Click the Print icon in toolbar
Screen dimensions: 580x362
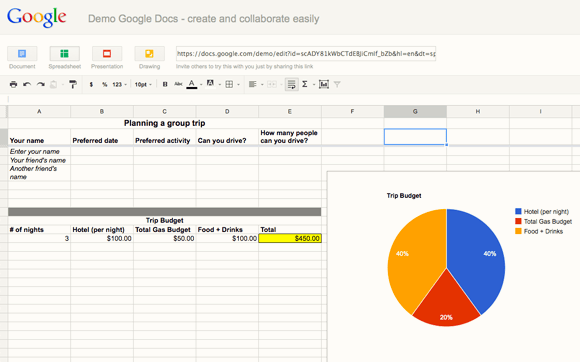click(13, 84)
